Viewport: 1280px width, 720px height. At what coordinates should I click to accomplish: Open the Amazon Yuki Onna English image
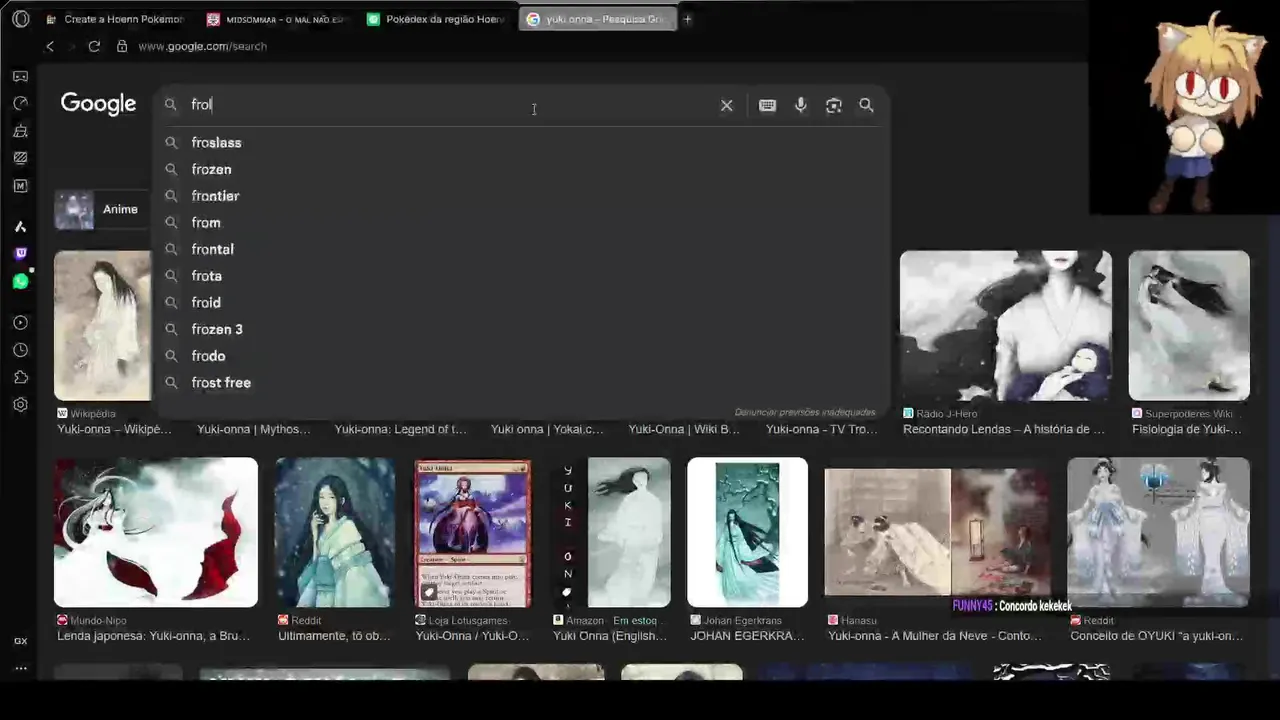click(x=611, y=533)
